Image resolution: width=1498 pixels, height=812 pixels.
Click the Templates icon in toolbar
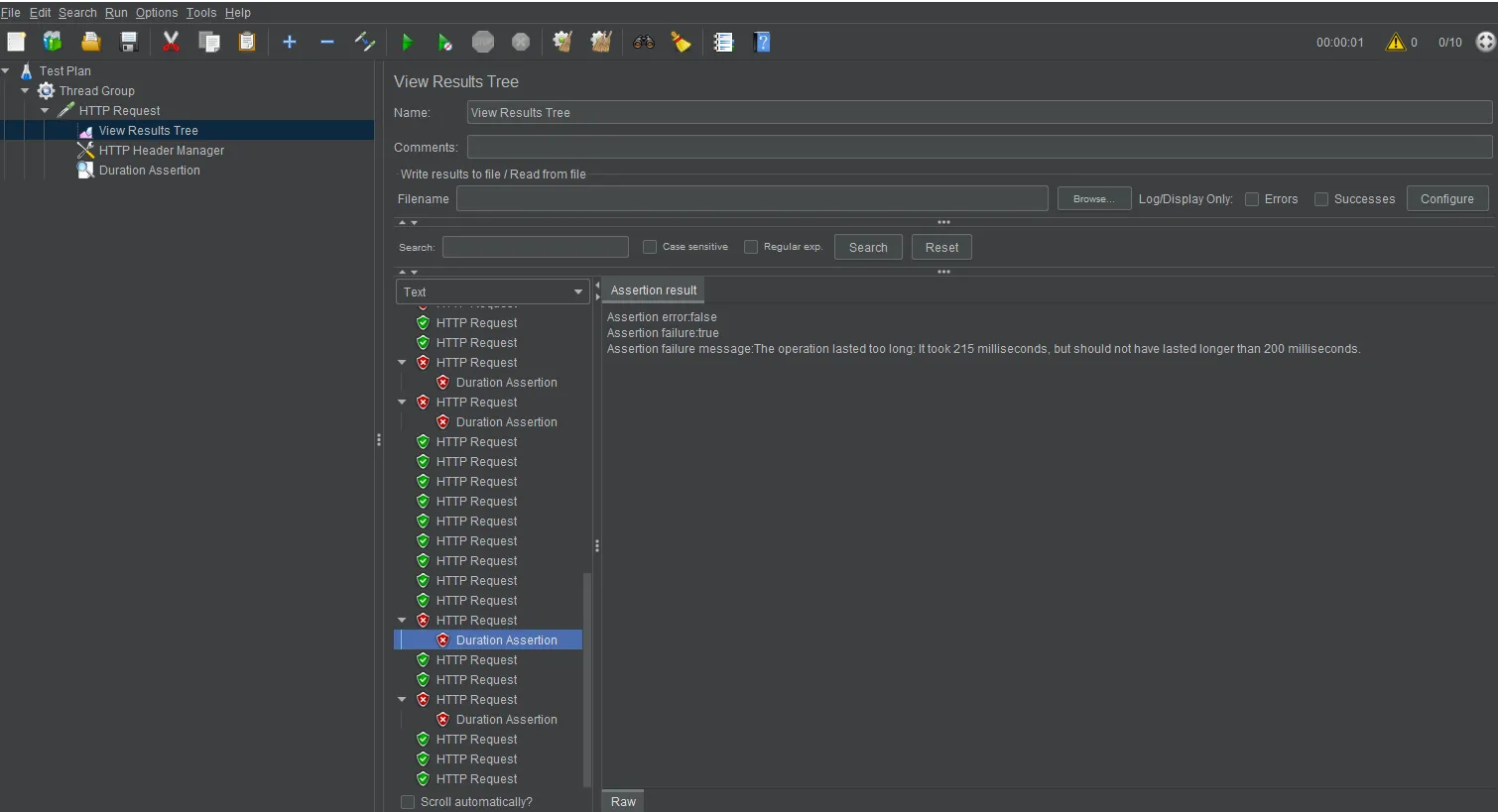[53, 42]
